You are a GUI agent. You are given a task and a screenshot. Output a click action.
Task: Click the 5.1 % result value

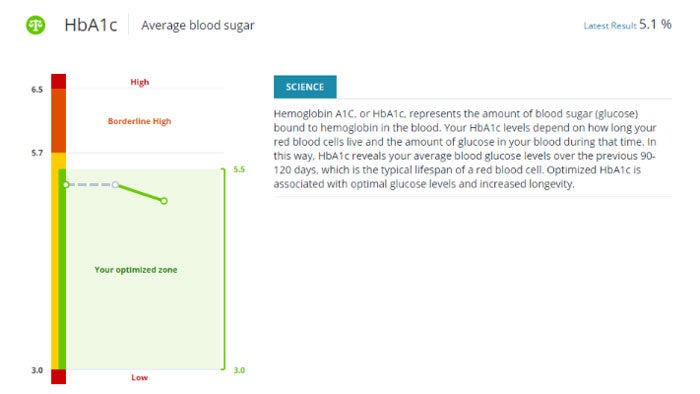tap(655, 25)
